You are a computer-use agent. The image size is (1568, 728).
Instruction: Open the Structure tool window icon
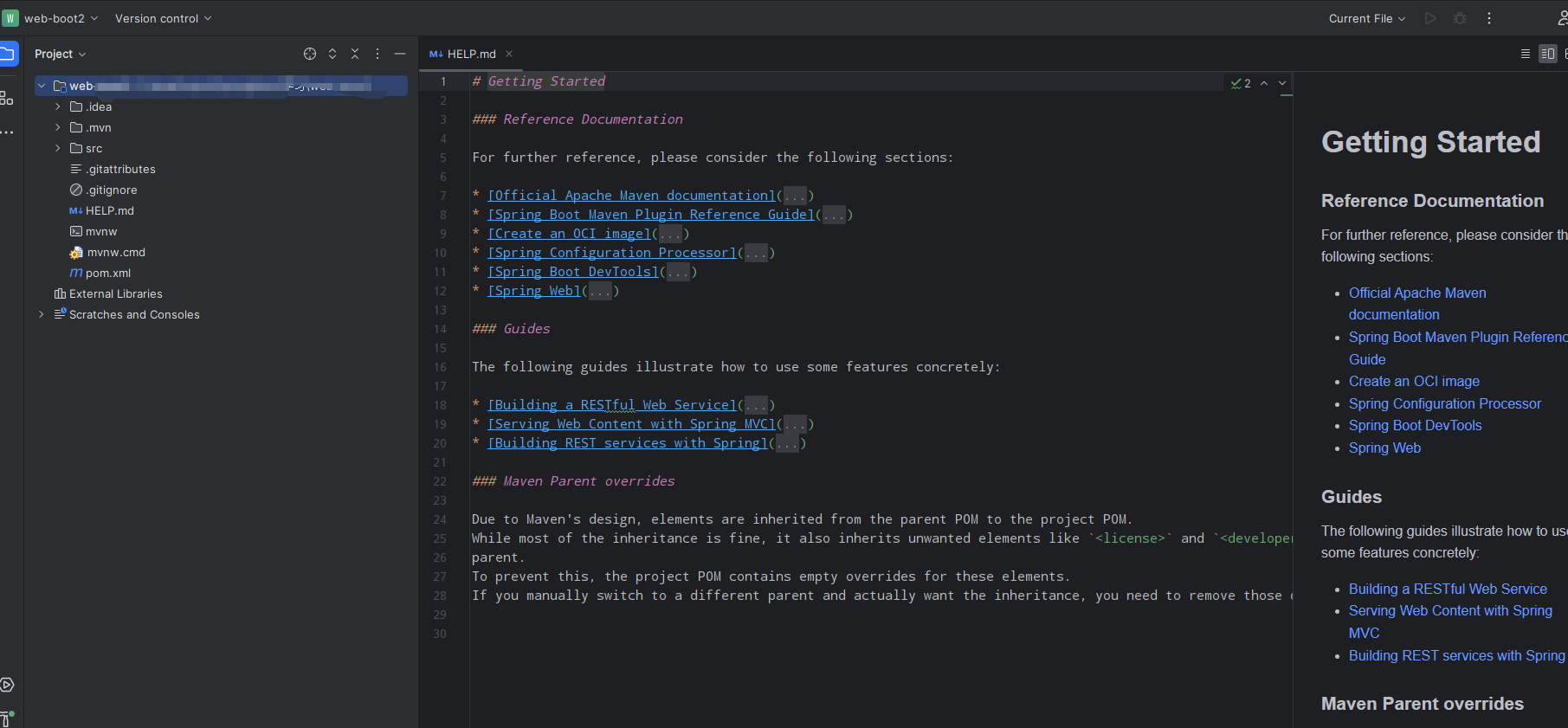click(x=7, y=98)
